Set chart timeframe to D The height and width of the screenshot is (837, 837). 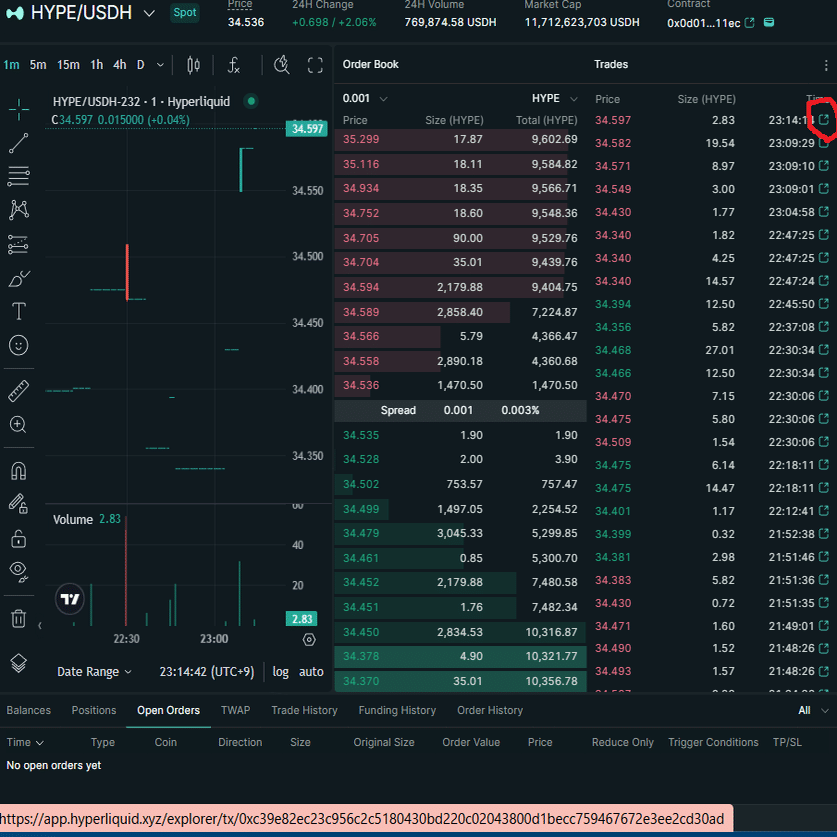[x=140, y=65]
